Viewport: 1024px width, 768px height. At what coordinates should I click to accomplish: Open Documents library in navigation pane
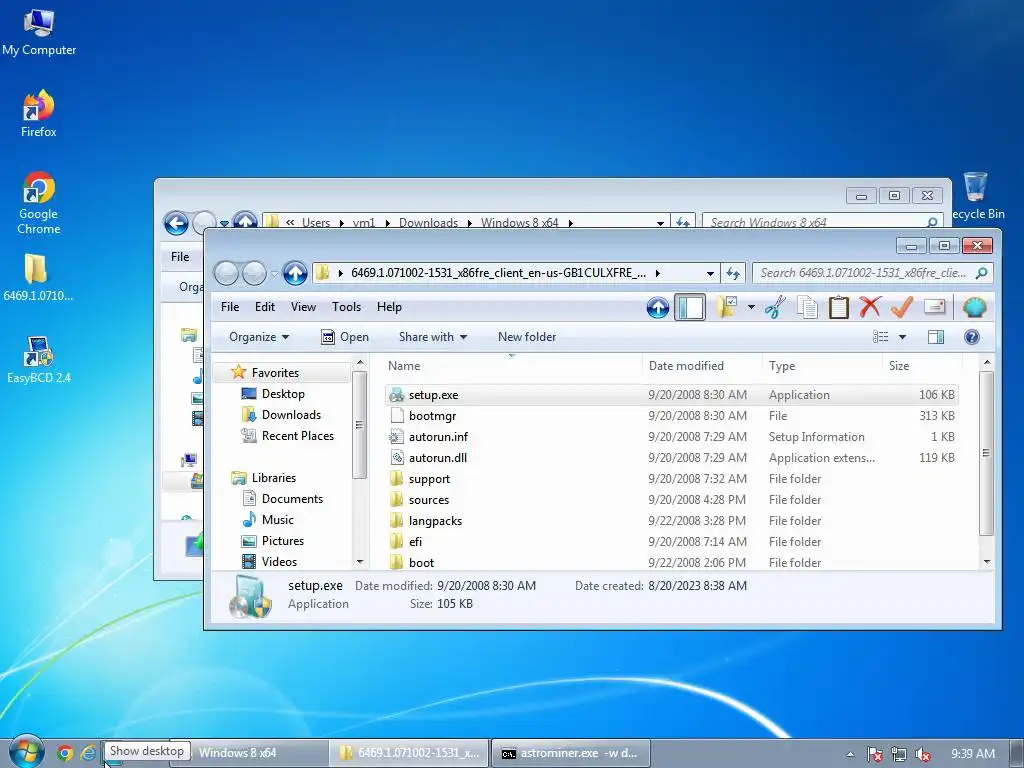[x=292, y=499]
